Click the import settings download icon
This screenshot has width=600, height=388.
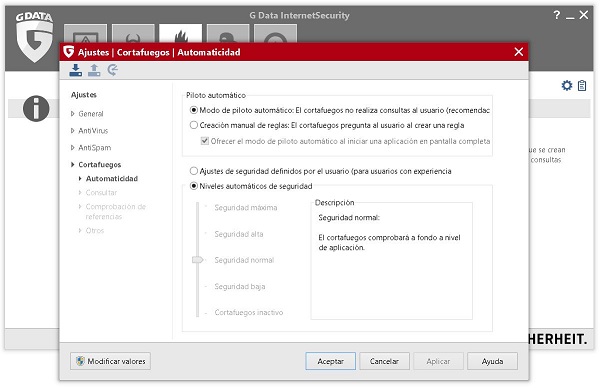(x=75, y=70)
